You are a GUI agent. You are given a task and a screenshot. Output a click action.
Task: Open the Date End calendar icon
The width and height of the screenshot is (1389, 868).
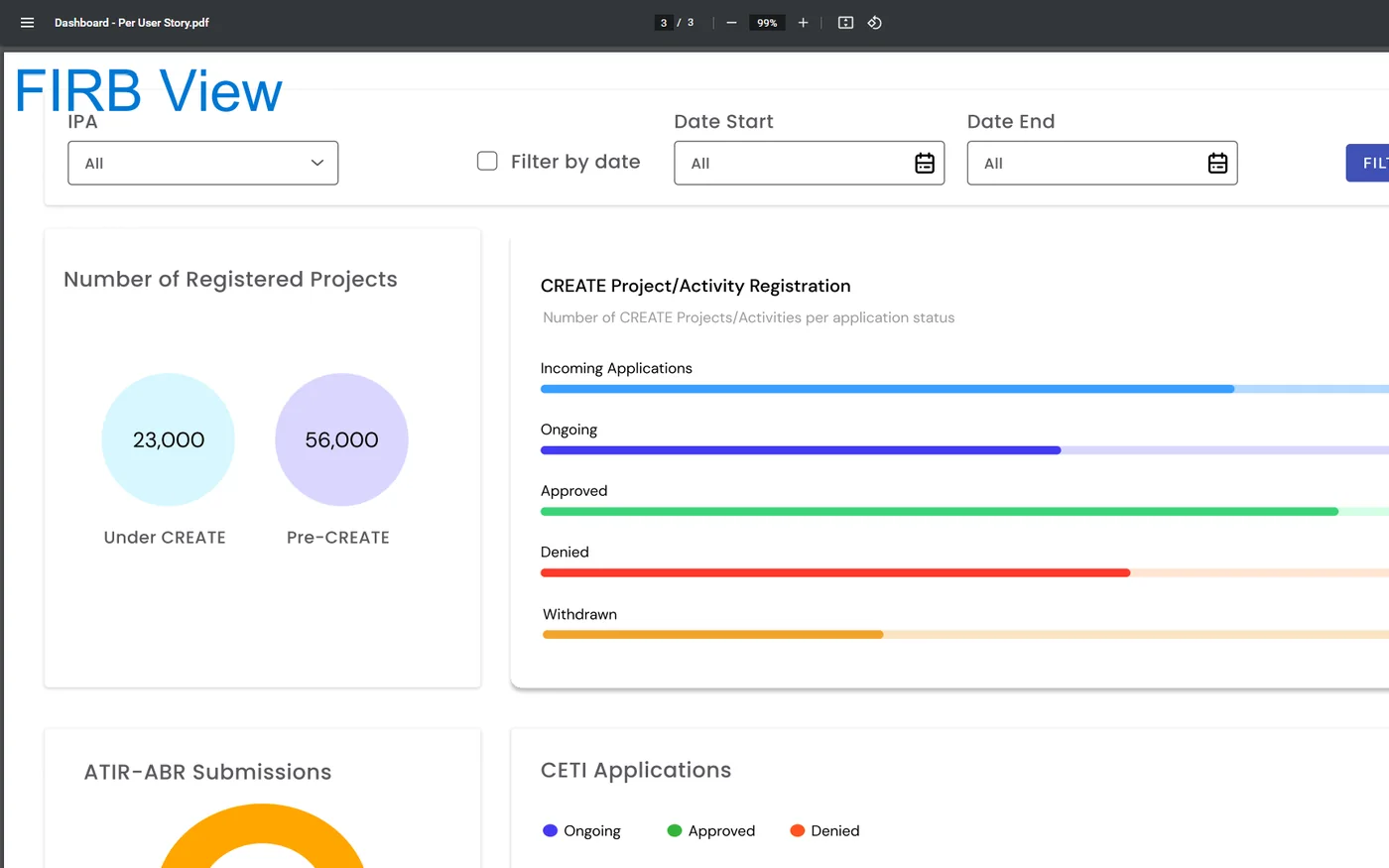tap(1217, 164)
